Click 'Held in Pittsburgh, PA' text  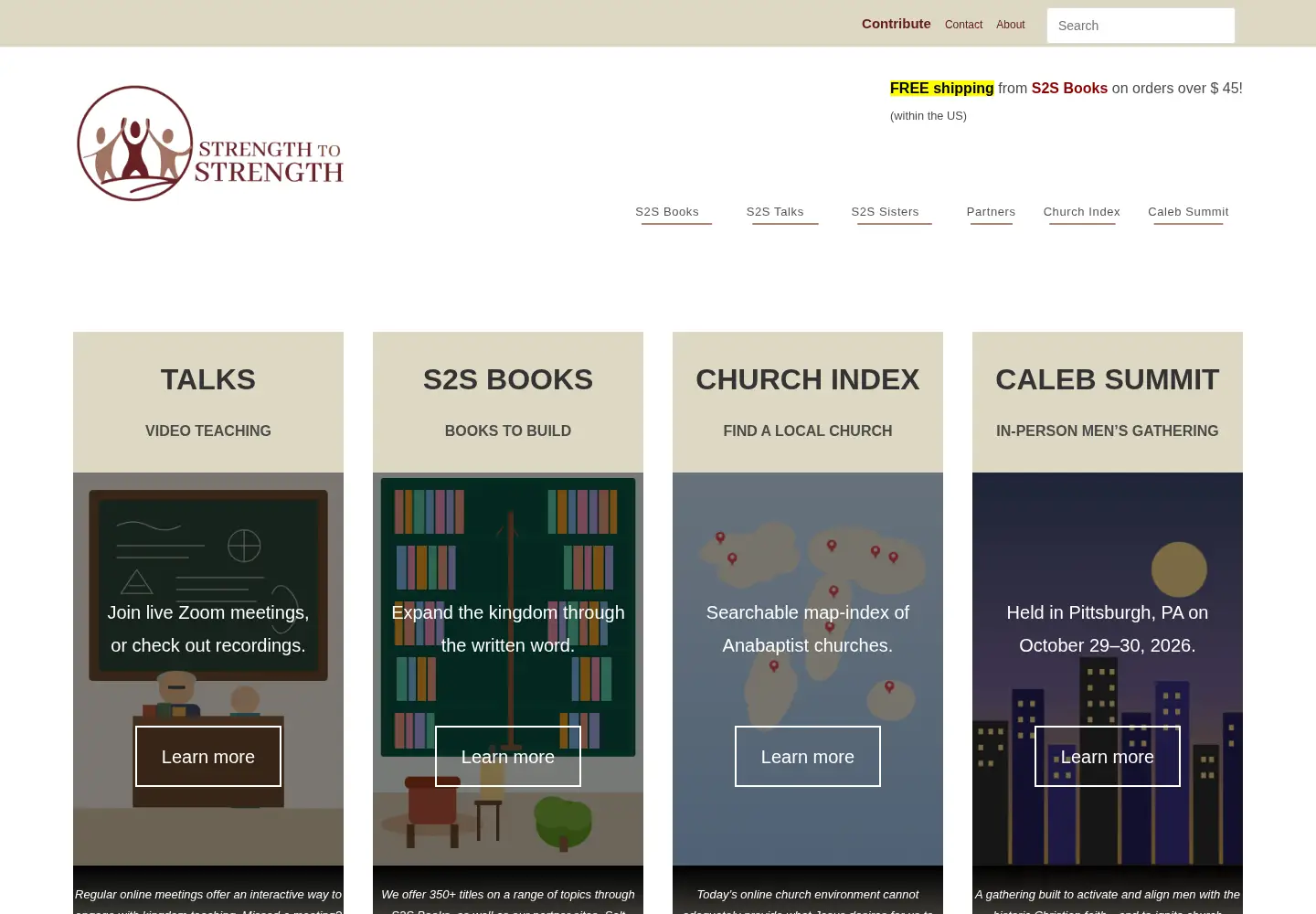(x=1095, y=612)
